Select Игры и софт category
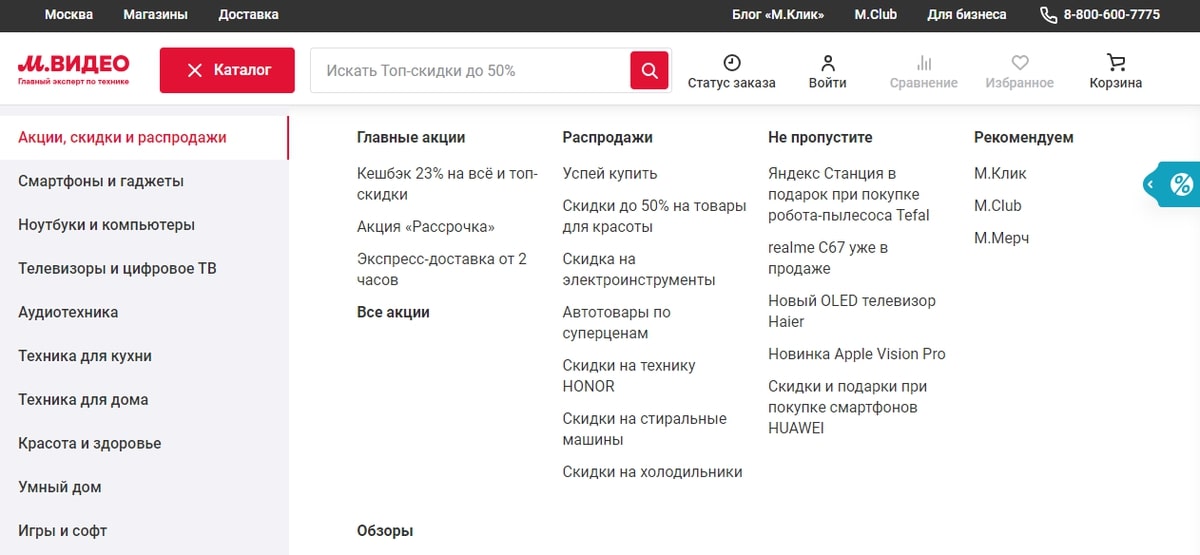The width and height of the screenshot is (1200, 555). coord(144,531)
